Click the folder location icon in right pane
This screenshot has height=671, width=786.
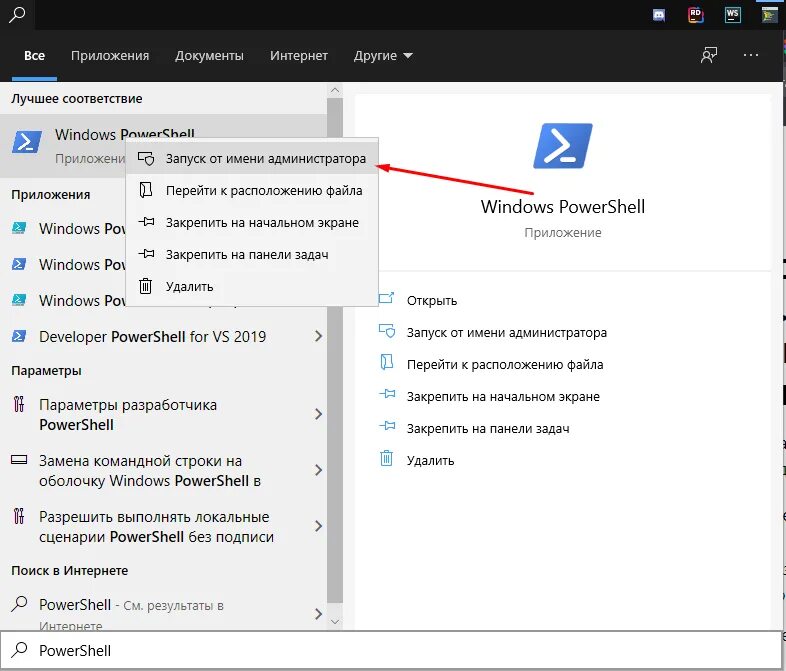(386, 362)
